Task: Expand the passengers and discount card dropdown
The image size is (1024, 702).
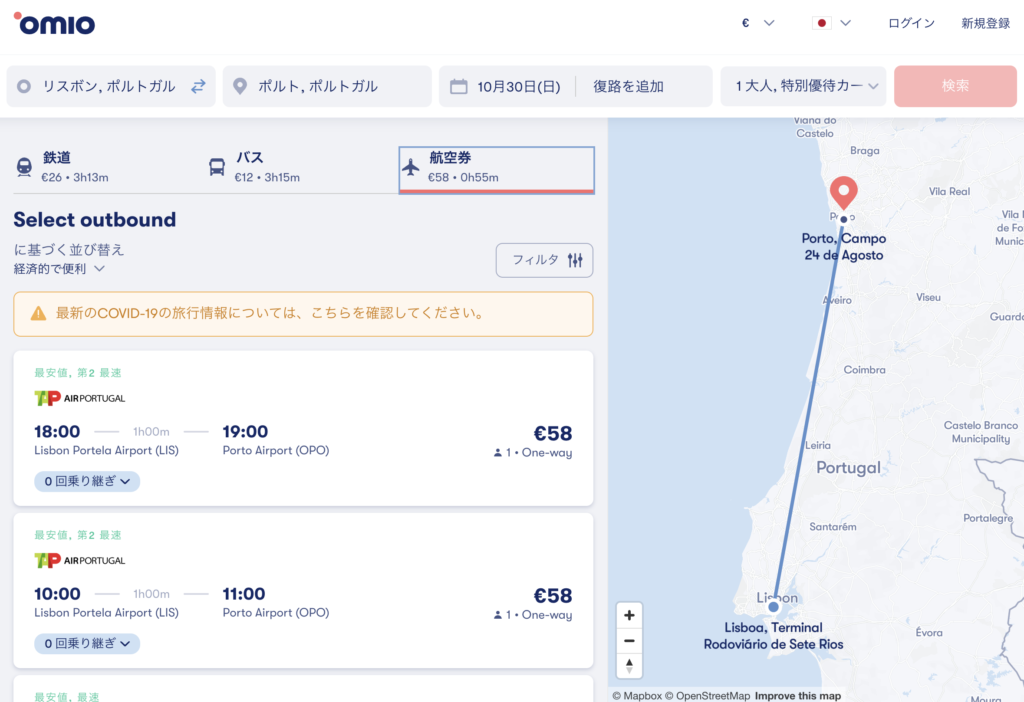Action: [803, 86]
